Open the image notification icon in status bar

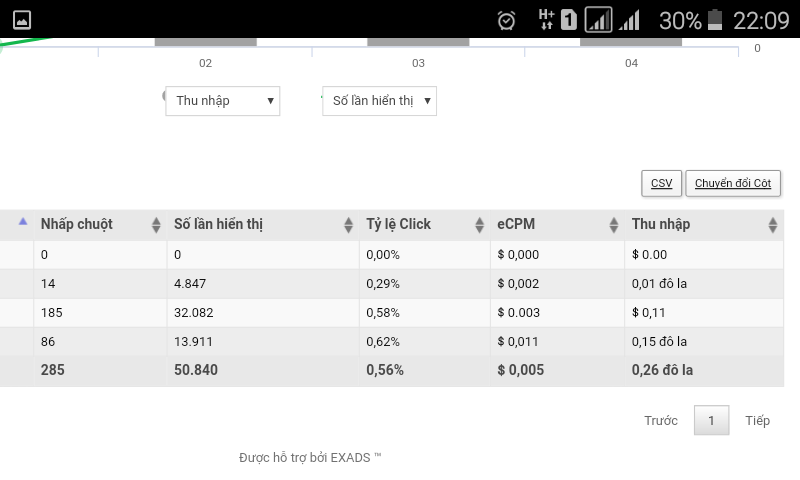[21, 19]
